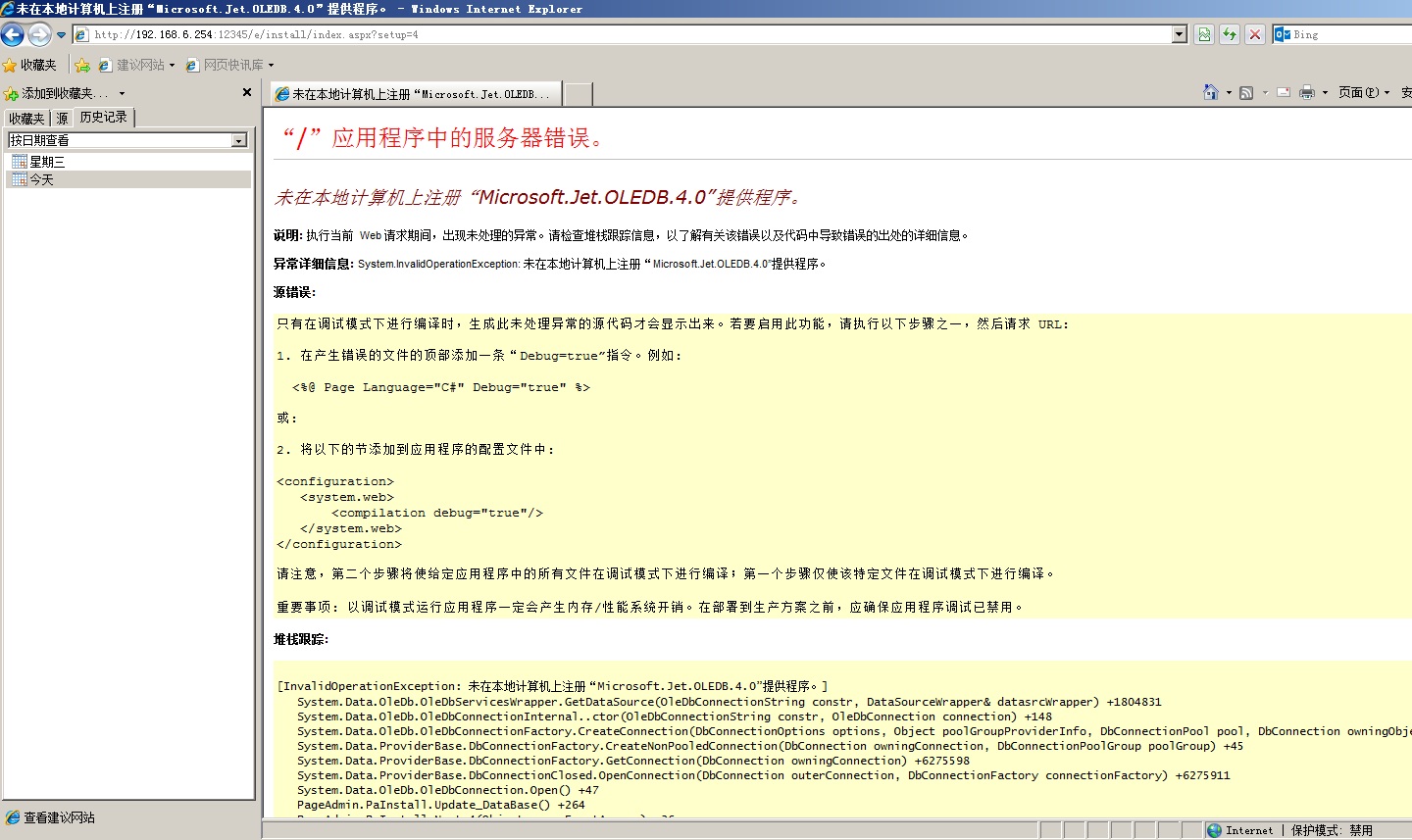Click the 收藏夹 favorites button
The image size is (1412, 840).
click(30, 66)
